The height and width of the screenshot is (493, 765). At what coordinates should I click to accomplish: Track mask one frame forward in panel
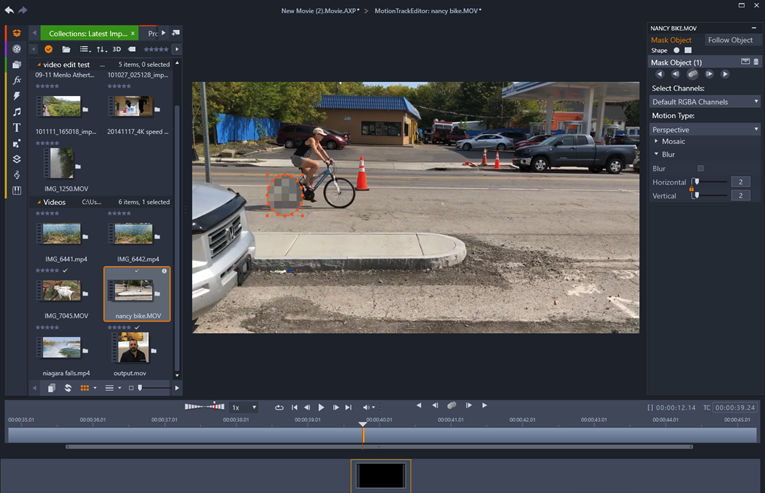click(x=709, y=74)
